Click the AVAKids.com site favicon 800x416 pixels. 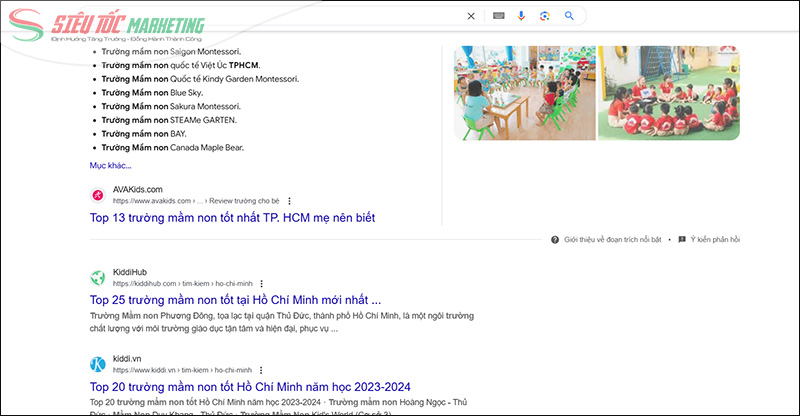[x=98, y=195]
